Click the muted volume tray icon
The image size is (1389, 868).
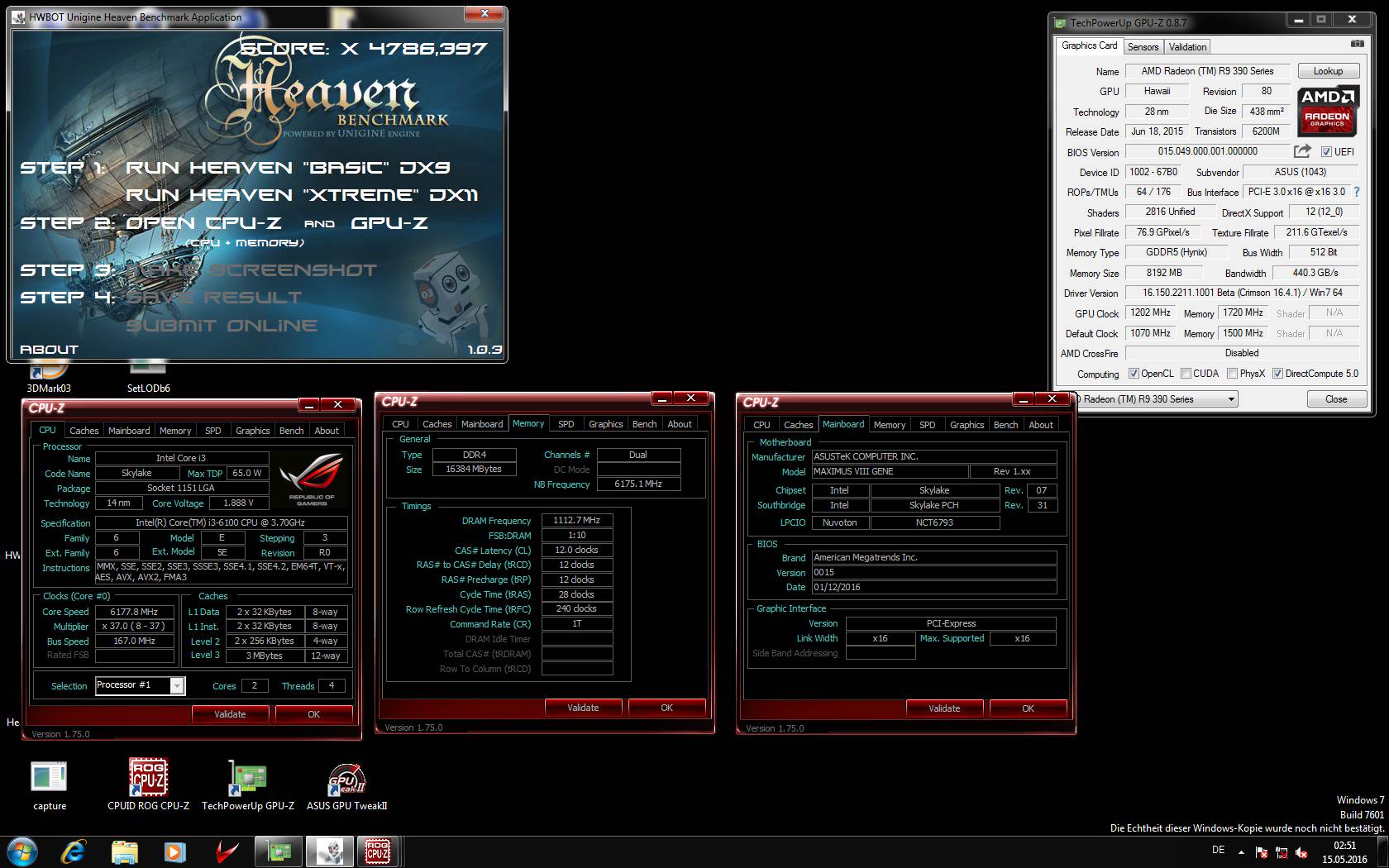[x=1301, y=851]
